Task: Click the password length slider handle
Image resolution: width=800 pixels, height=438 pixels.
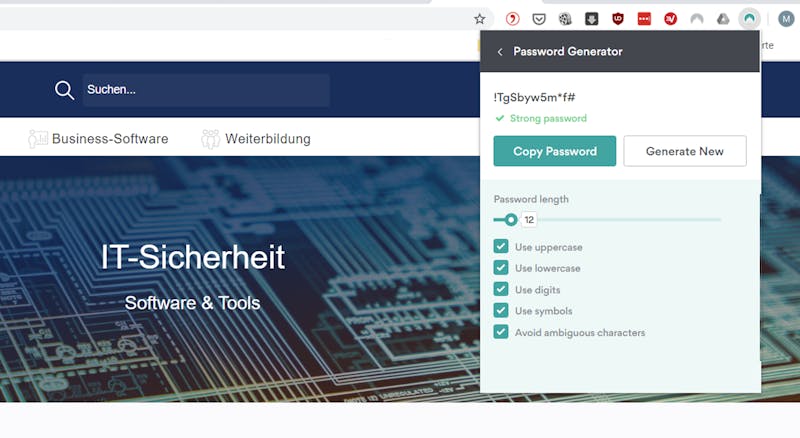Action: click(x=511, y=220)
